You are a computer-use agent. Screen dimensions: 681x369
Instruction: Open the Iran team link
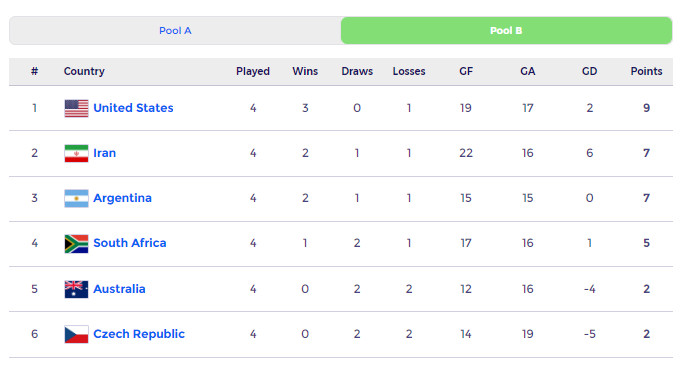point(105,153)
